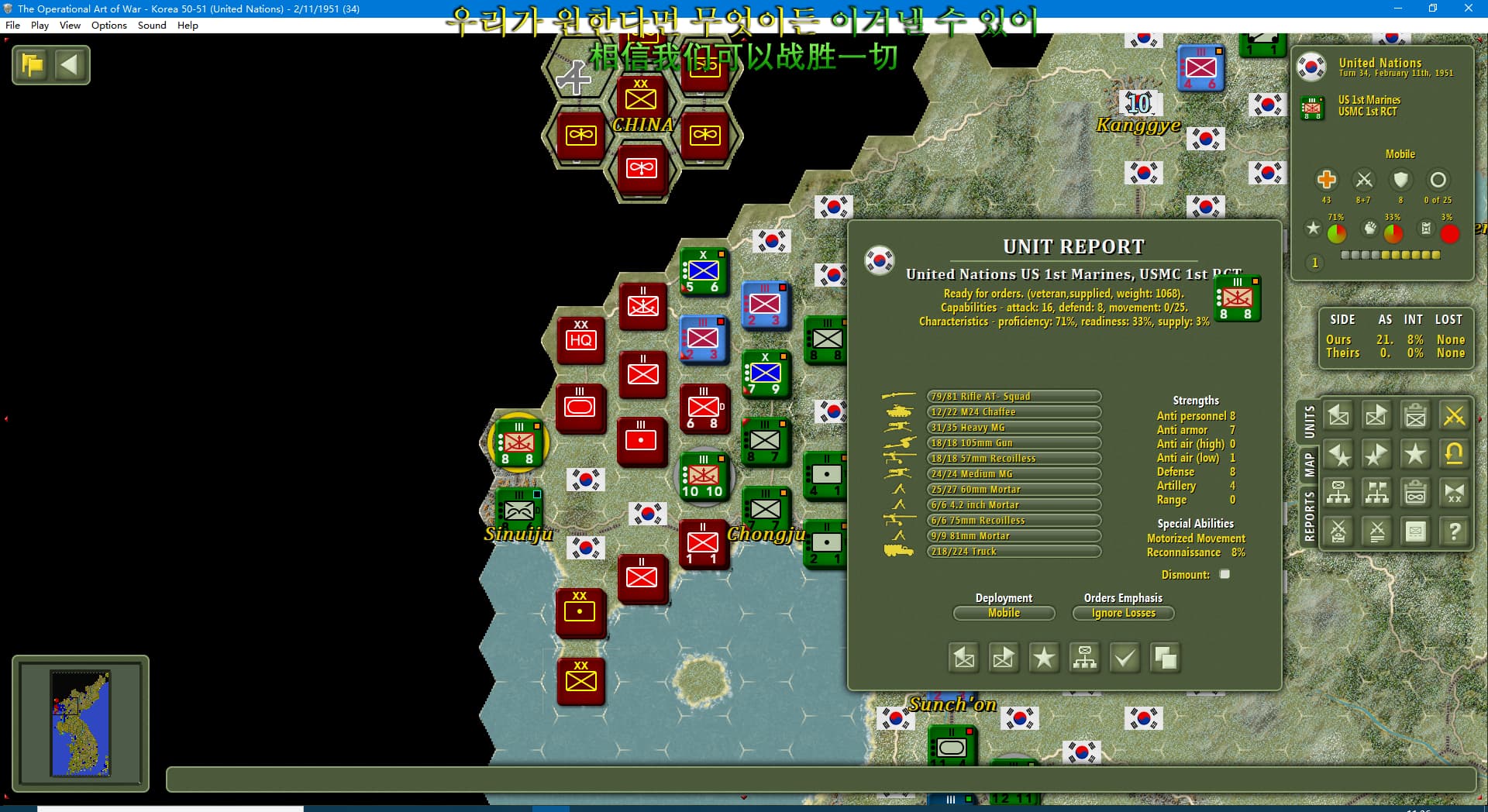Open the Help menu
The height and width of the screenshot is (812, 1488).
tap(188, 25)
